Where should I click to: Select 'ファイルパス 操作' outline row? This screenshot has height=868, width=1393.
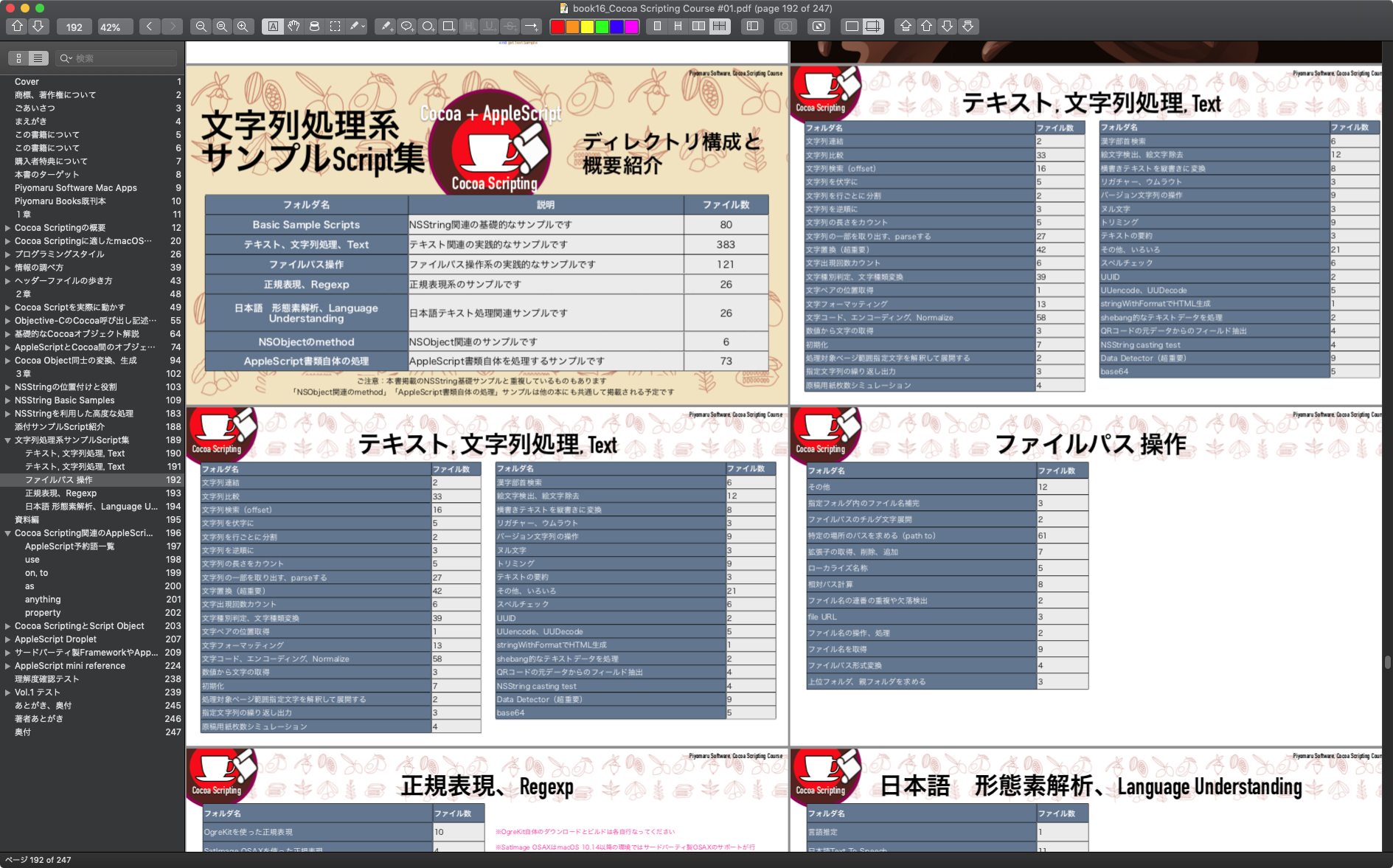[92, 480]
